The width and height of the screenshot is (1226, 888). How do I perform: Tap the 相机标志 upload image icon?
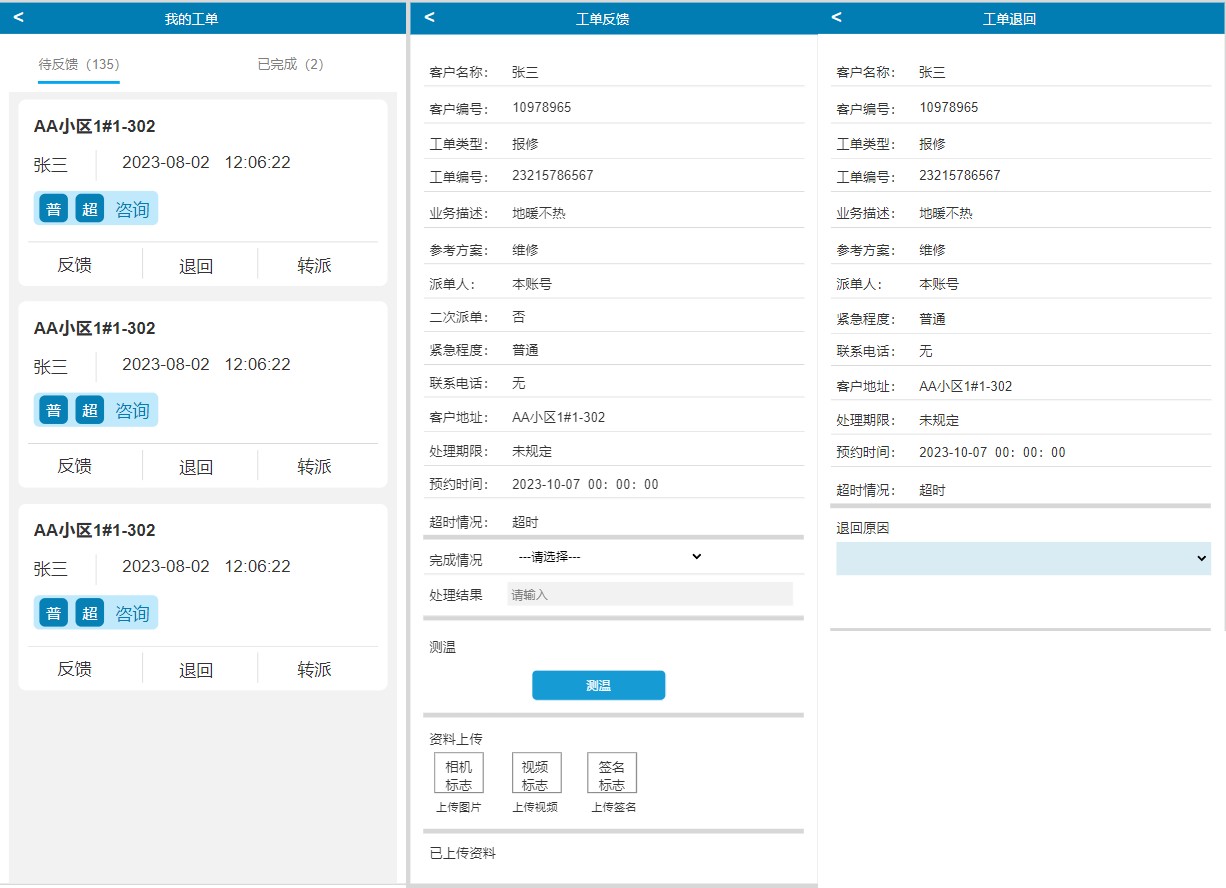tap(459, 773)
